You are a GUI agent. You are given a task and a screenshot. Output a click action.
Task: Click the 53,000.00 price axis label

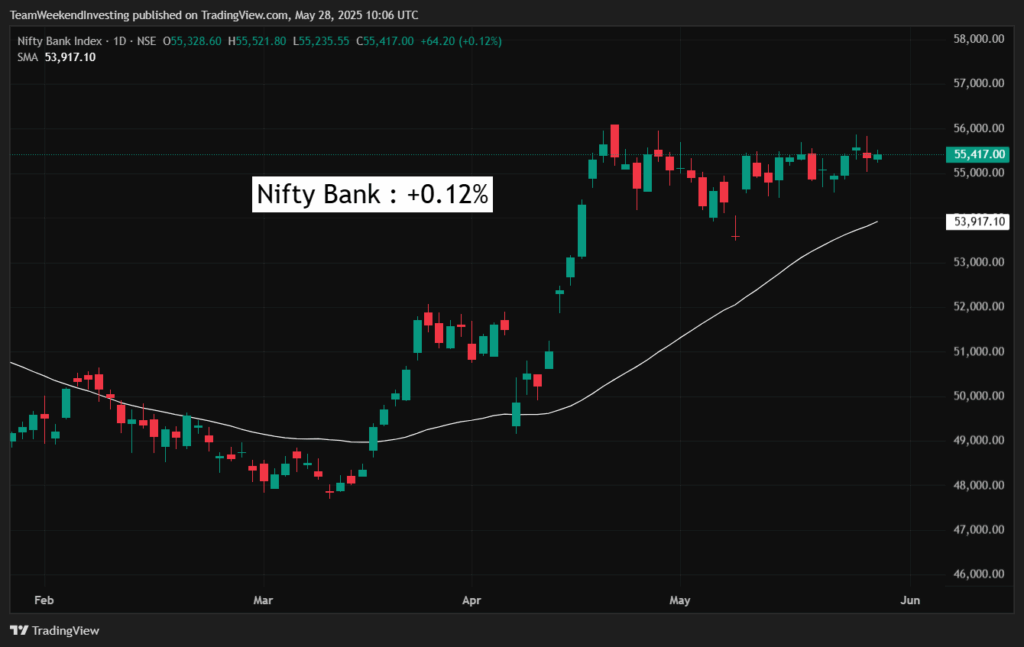[979, 262]
